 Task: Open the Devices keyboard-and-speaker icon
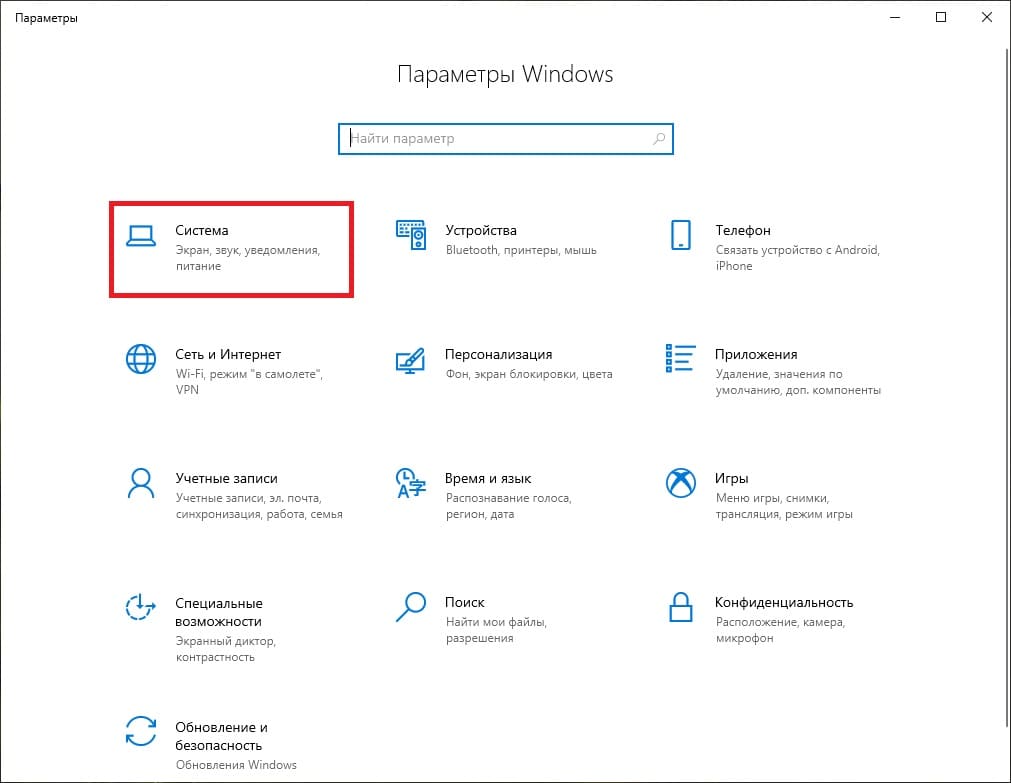[x=411, y=235]
